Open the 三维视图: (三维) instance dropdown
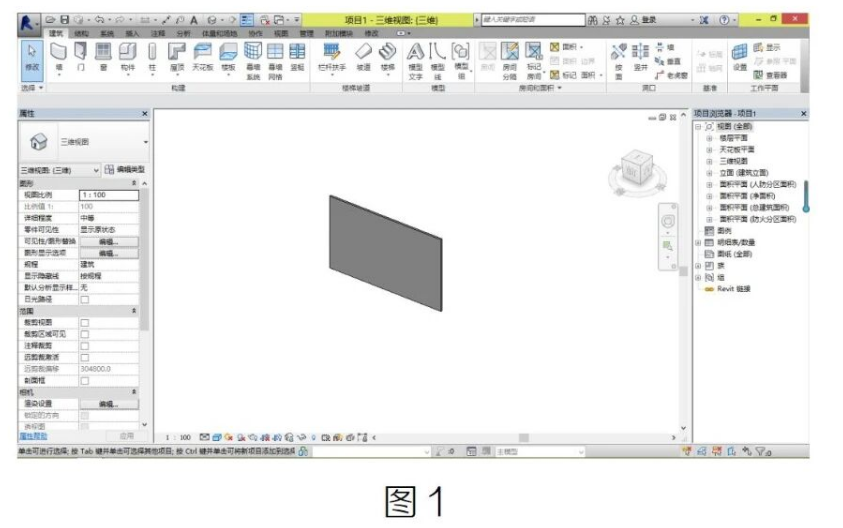This screenshot has height=528, width=843. (x=96, y=170)
